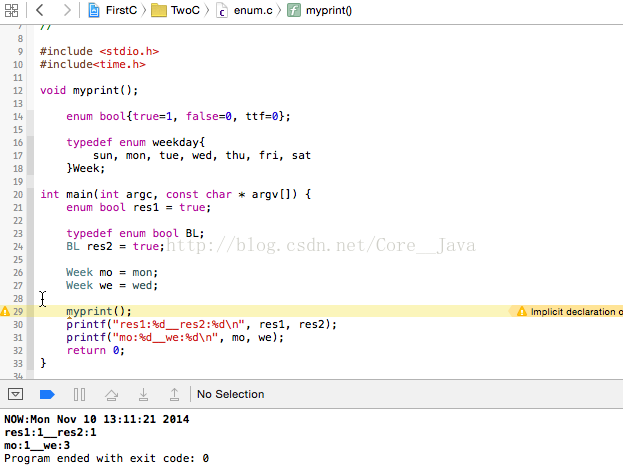Open the related items grid menu
Image resolution: width=623 pixels, height=469 pixels.
click(12, 10)
